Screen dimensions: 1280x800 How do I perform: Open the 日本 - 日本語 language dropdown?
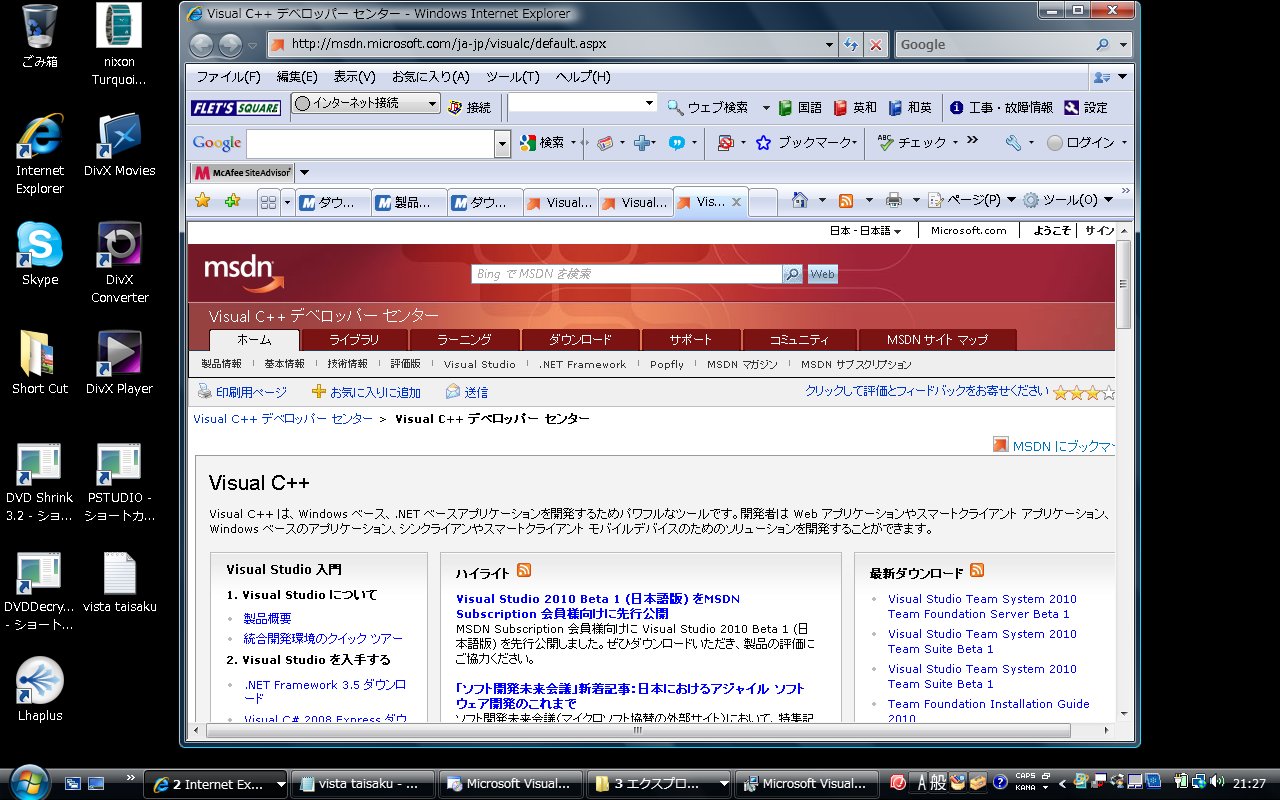866,231
